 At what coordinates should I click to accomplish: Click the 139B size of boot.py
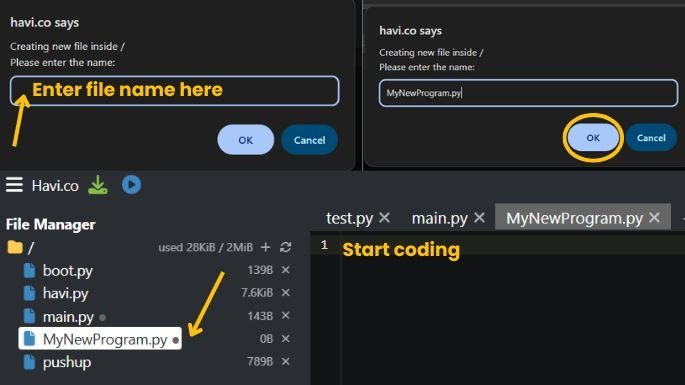click(260, 270)
